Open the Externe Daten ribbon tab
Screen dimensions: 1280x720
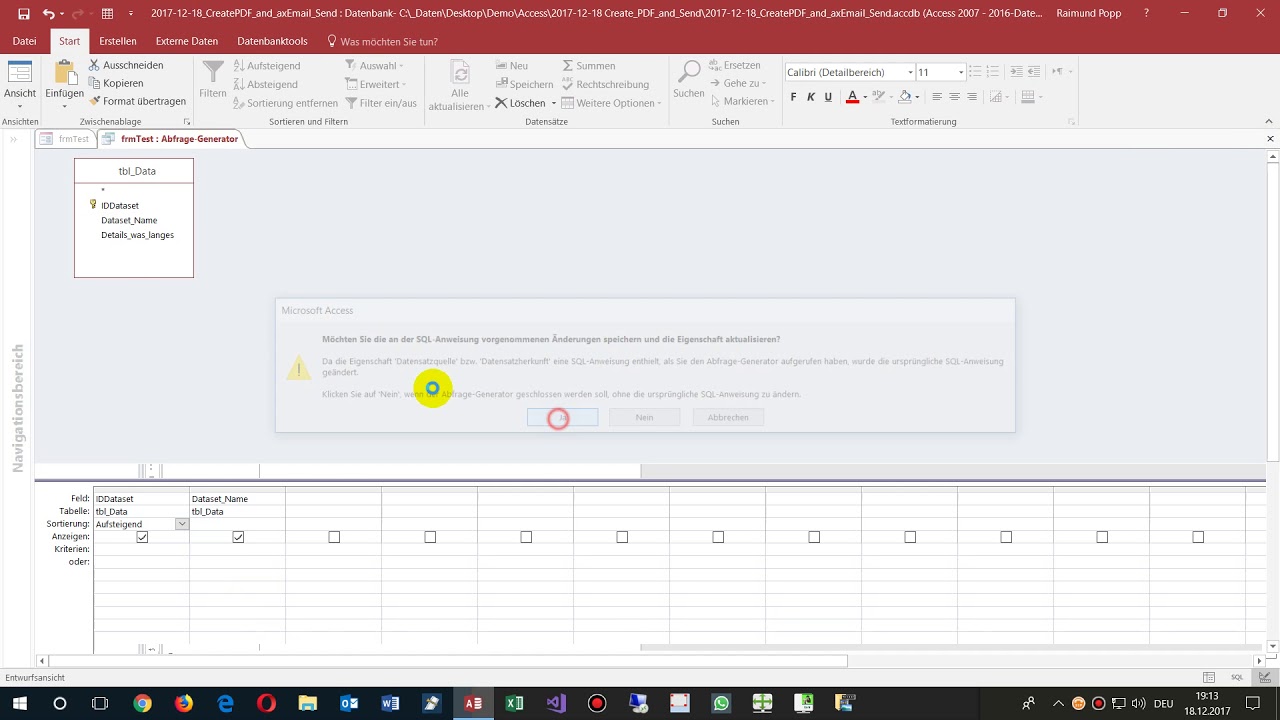coord(187,41)
